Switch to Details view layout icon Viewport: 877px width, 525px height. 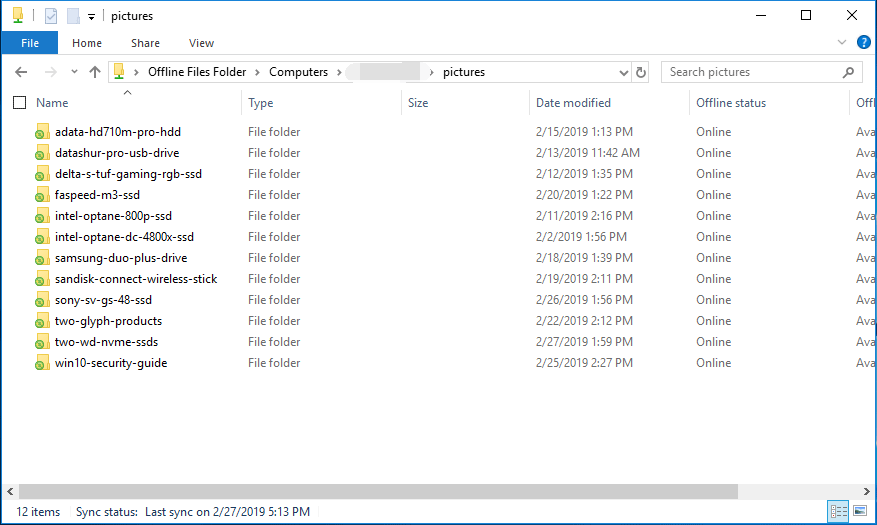(x=838, y=512)
